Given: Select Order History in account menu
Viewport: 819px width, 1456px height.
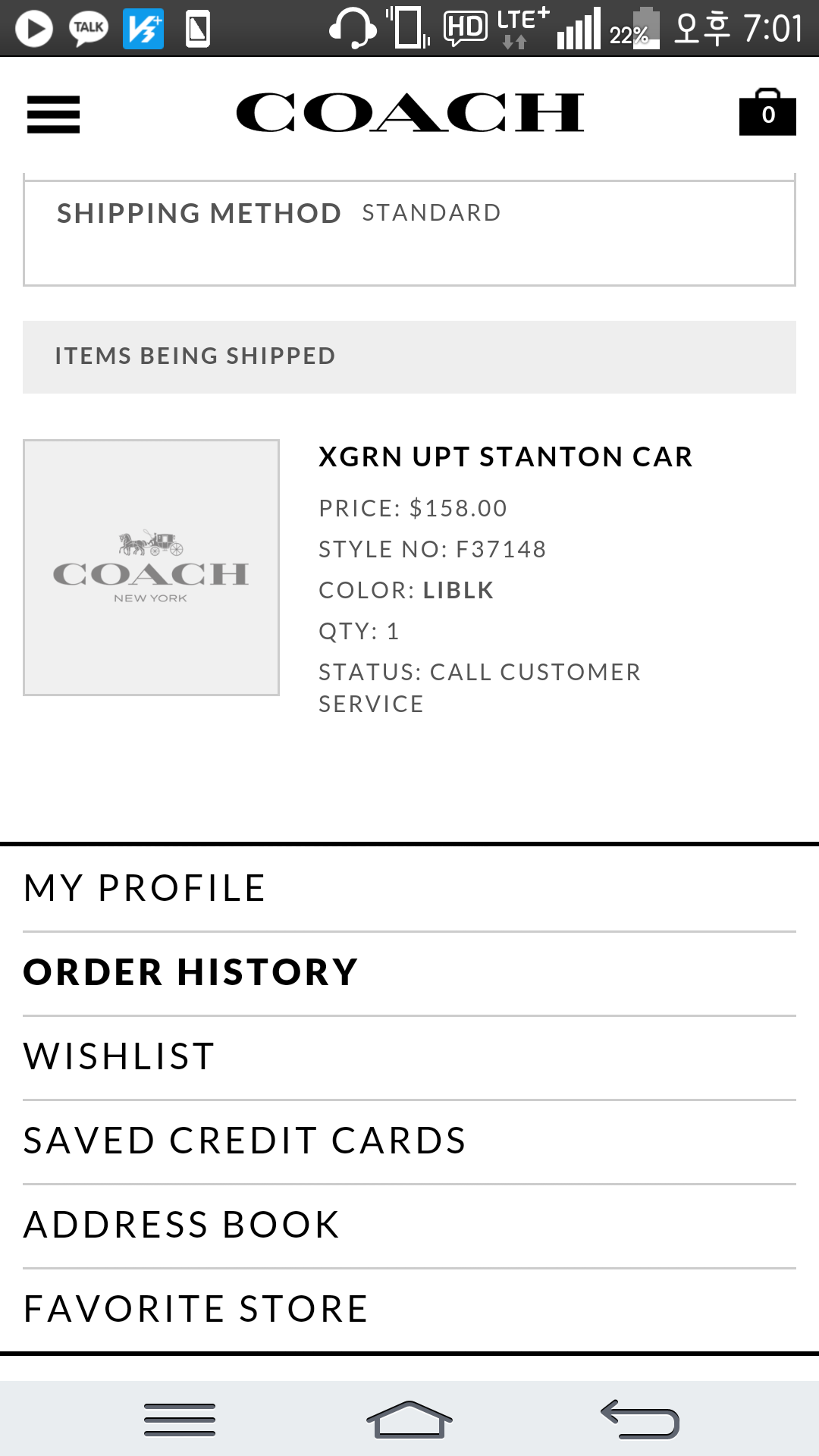Looking at the screenshot, I should (190, 972).
